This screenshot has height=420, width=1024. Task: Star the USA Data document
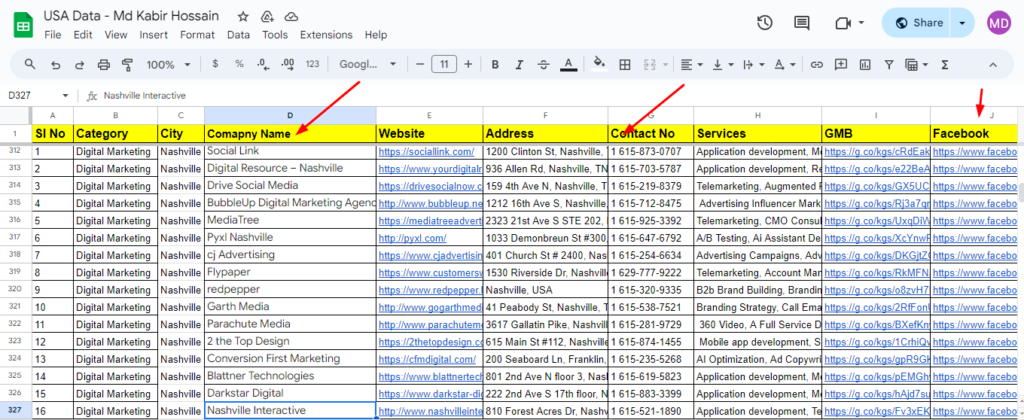[x=243, y=16]
